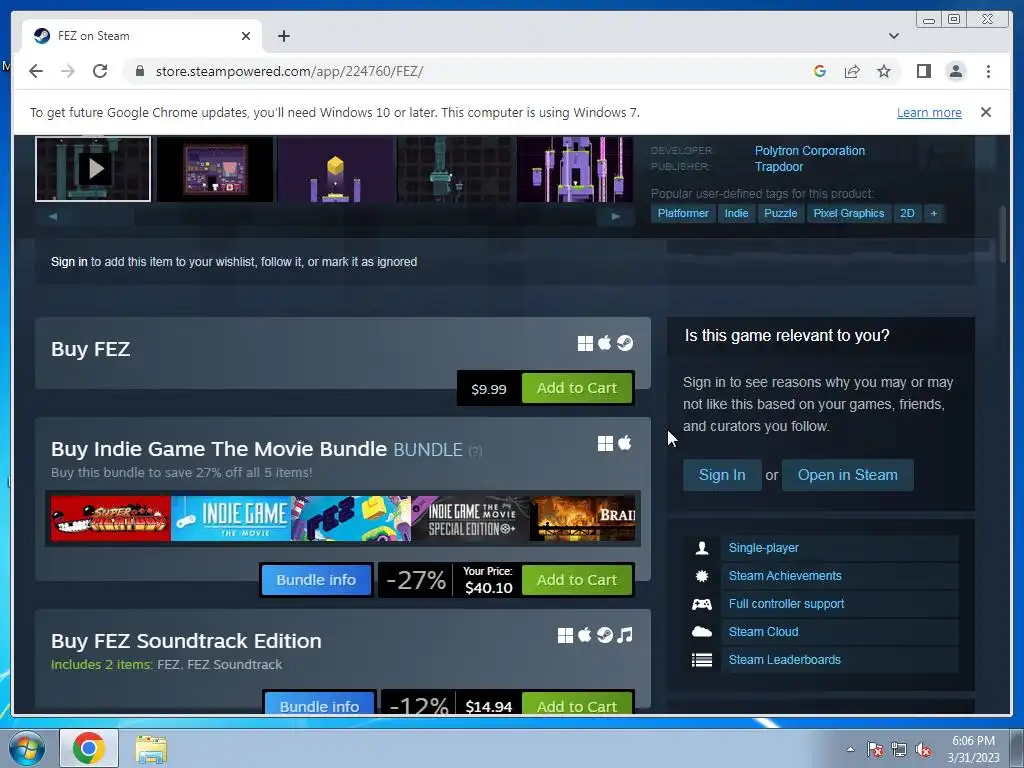Open Polytron Corporation developer link
The image size is (1024, 768).
point(810,151)
